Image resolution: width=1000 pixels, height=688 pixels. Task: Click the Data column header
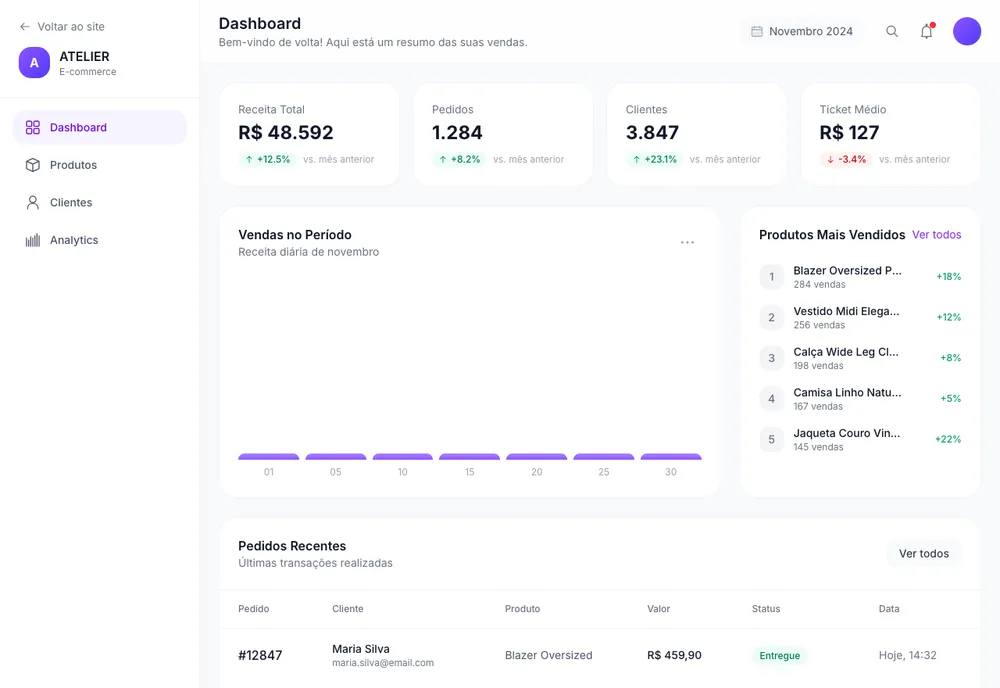pyautogui.click(x=889, y=609)
